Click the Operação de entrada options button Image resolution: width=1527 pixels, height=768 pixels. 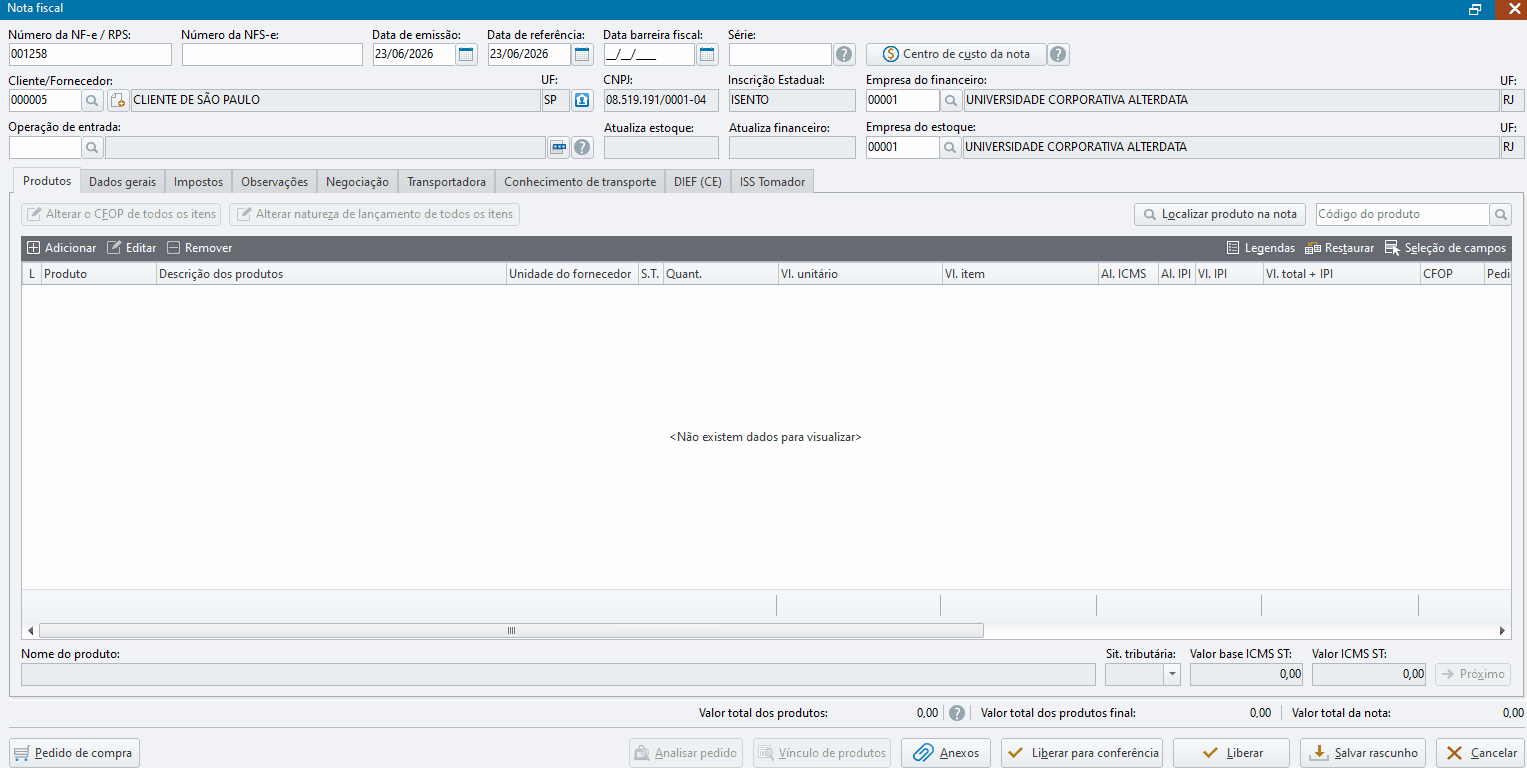pos(558,147)
